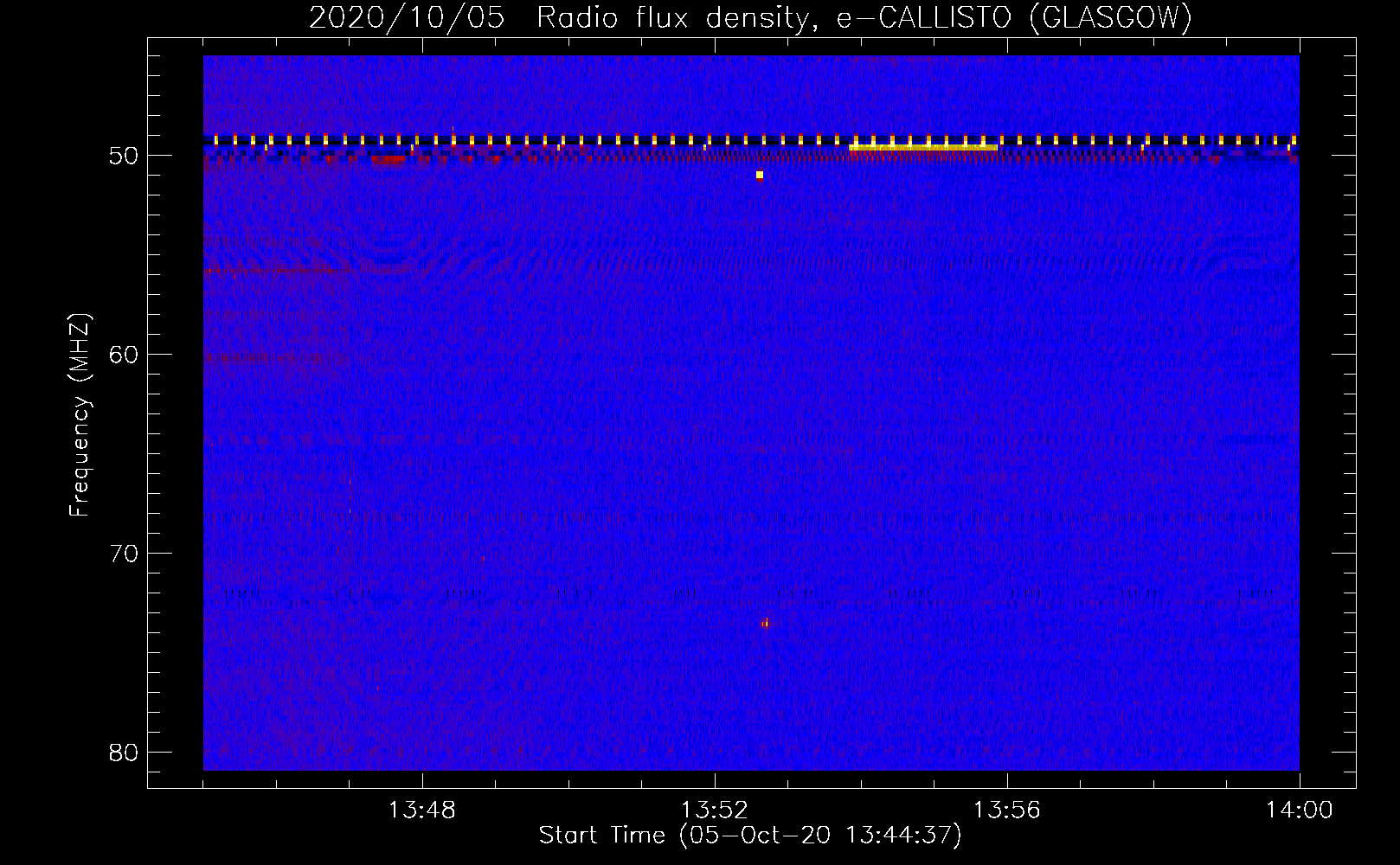
Task: Click the small red-yellow spot near 73 MHz
Action: click(765, 623)
